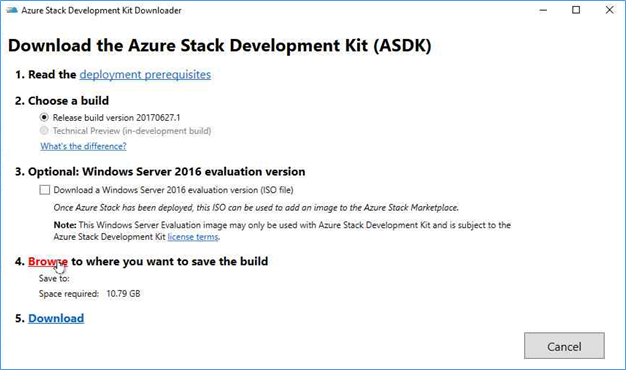
Task: Click the 10.79 GB space required value
Action: pyautogui.click(x=123, y=294)
